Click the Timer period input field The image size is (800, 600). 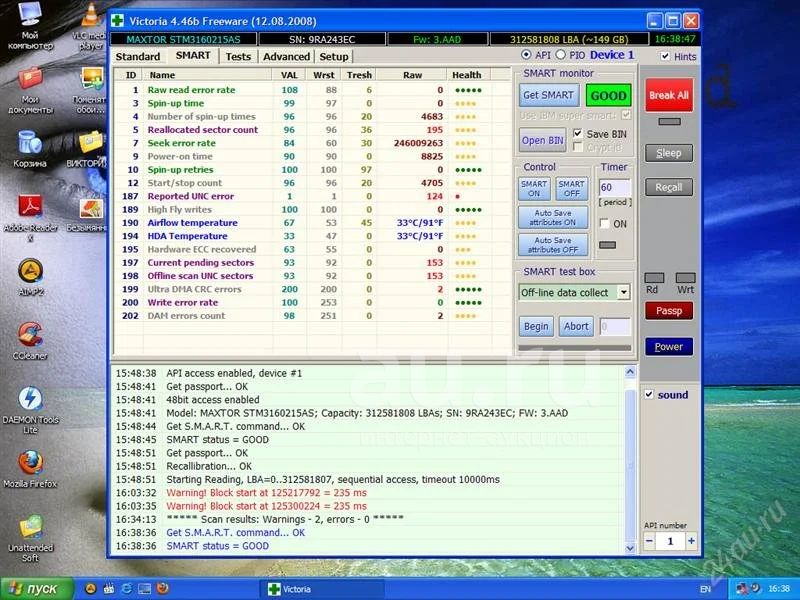615,187
